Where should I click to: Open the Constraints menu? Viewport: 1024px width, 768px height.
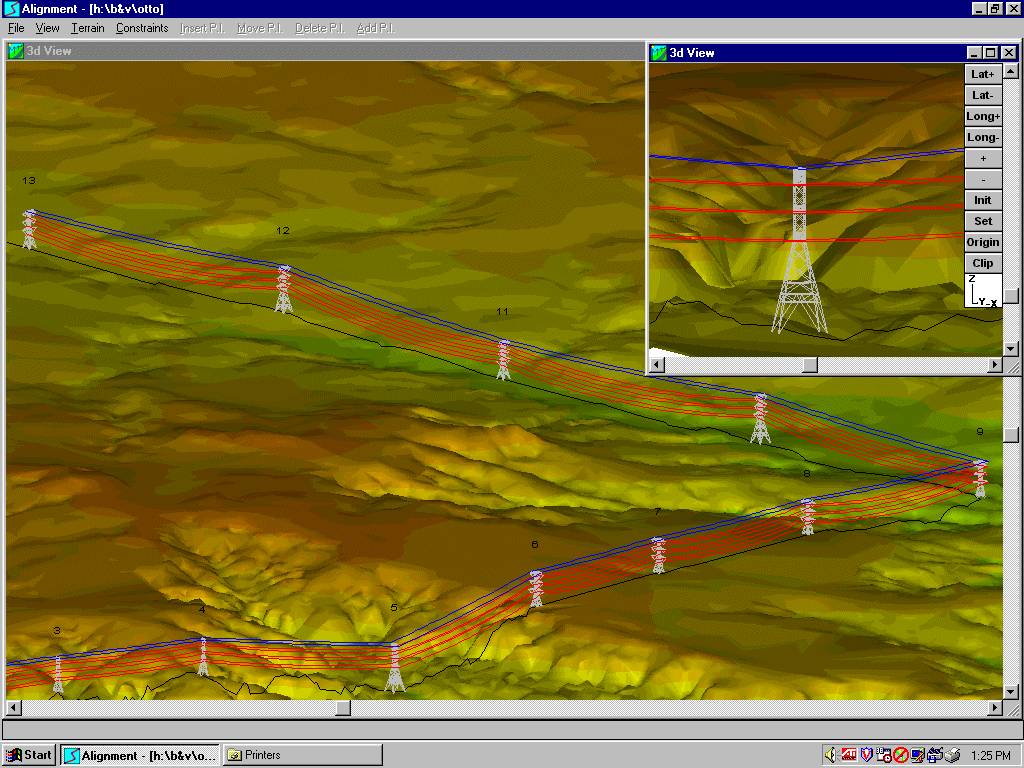point(141,28)
